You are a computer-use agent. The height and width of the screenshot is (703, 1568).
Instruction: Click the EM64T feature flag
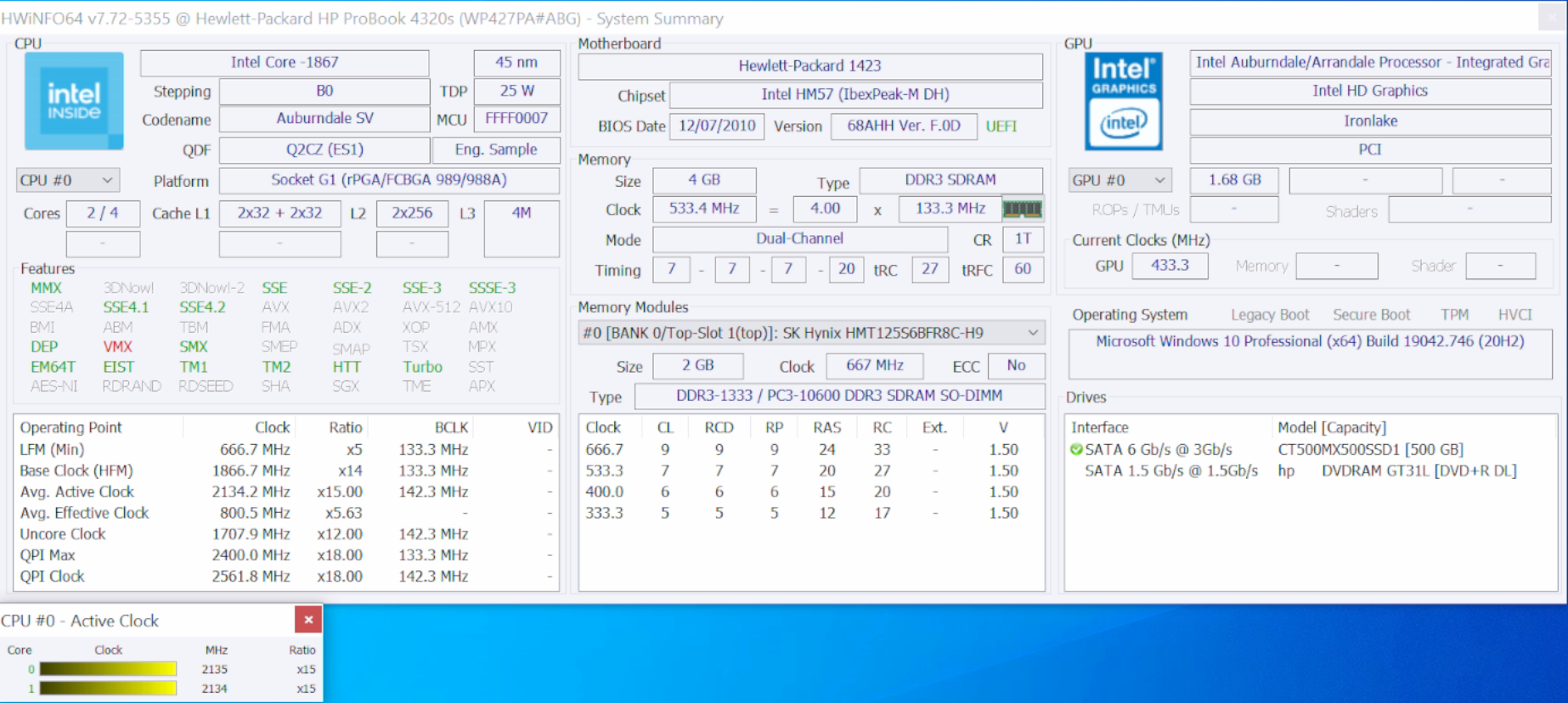click(x=53, y=367)
